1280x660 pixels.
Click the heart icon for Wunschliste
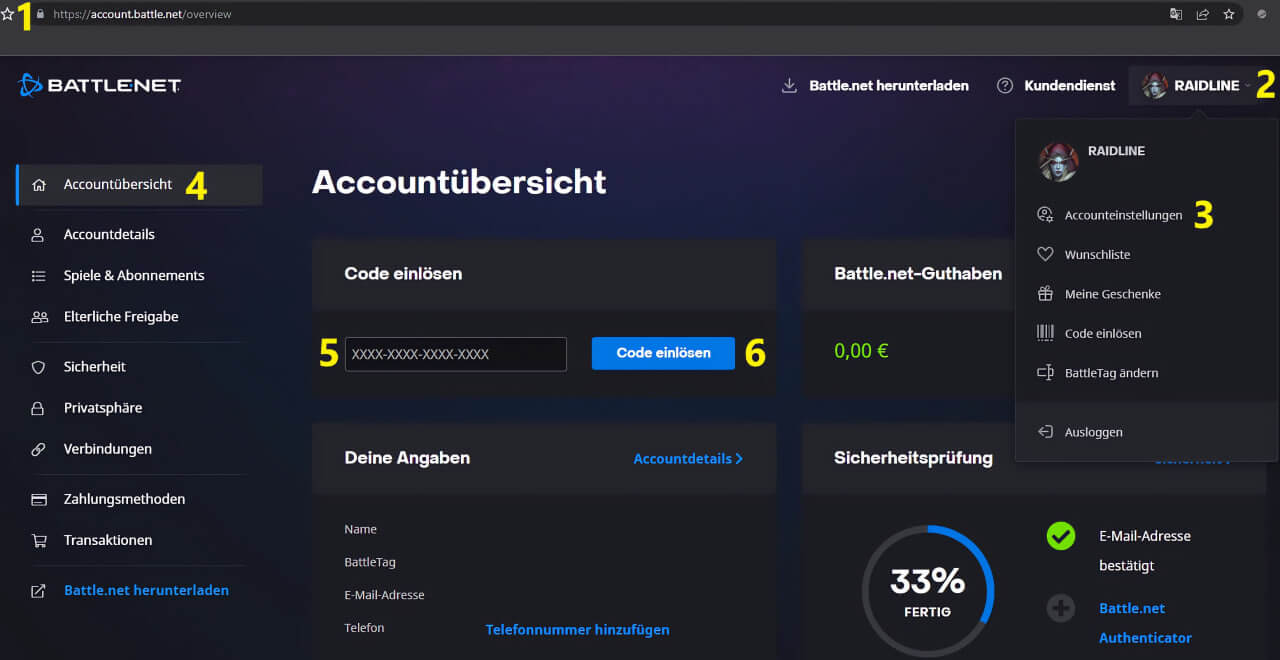1045,255
